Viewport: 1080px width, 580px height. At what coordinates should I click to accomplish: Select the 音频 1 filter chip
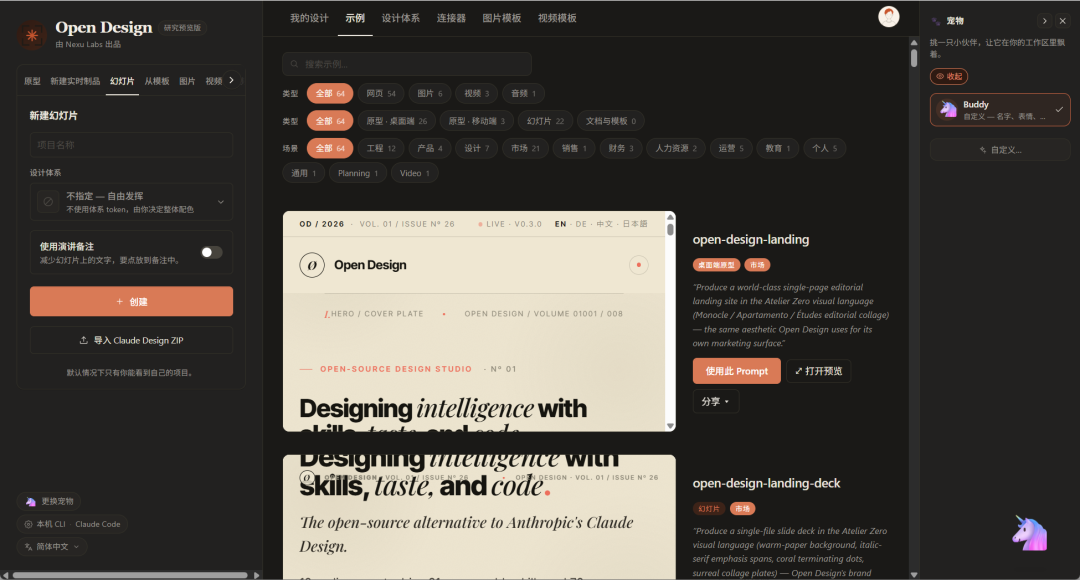(523, 94)
